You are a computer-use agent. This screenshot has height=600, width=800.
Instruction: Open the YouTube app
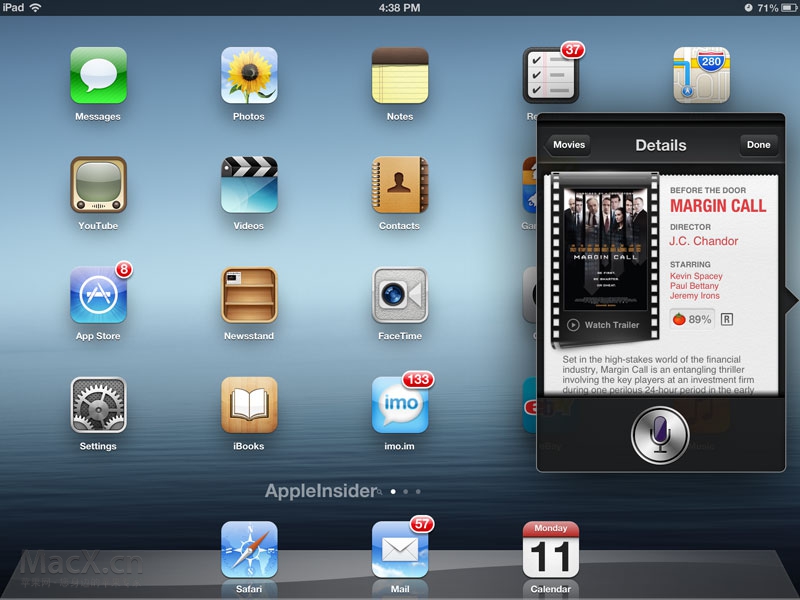[x=98, y=185]
